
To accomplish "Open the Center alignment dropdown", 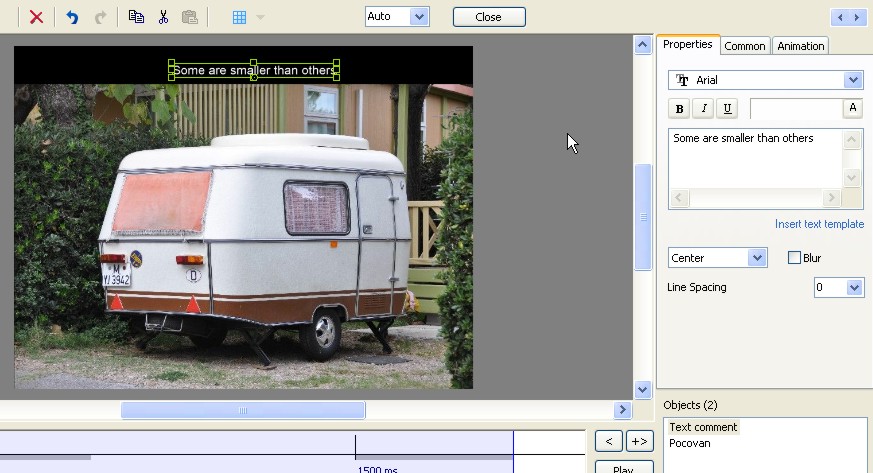I will pyautogui.click(x=756, y=258).
